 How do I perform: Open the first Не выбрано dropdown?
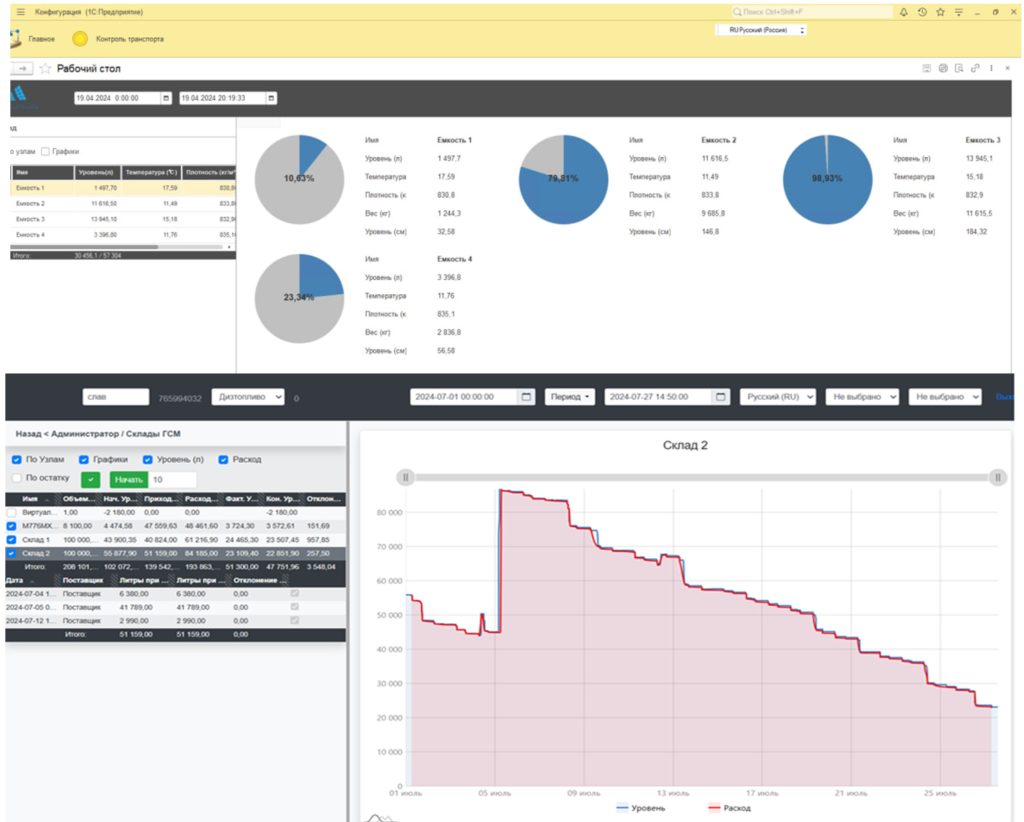coord(862,397)
